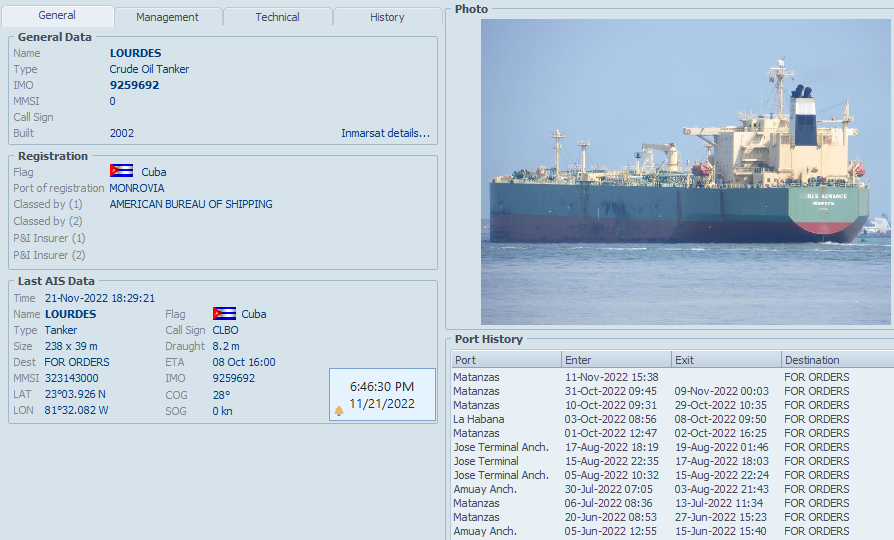Open the Inmarsat details link
The height and width of the screenshot is (540, 894).
[x=385, y=133]
